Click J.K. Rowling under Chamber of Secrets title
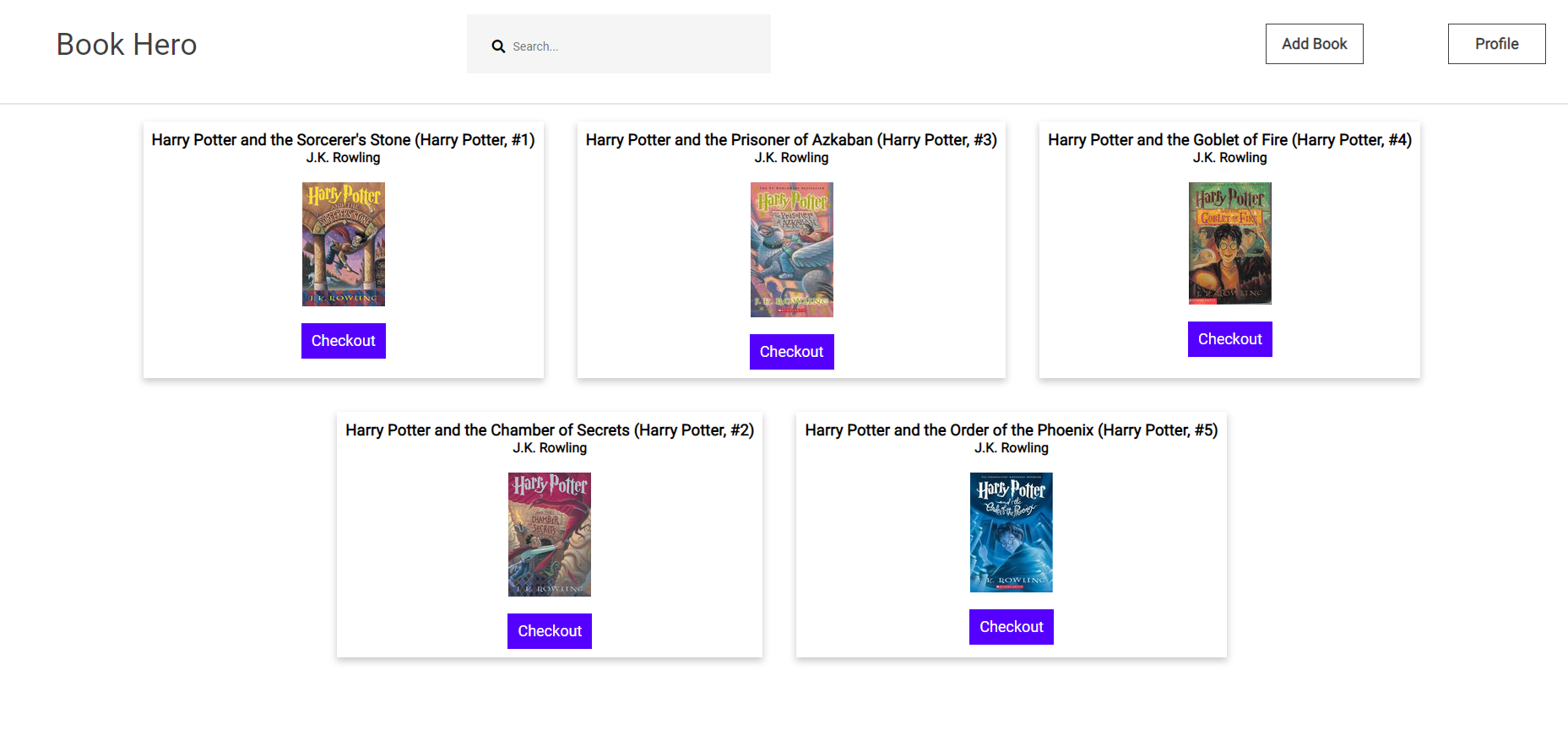 [550, 448]
